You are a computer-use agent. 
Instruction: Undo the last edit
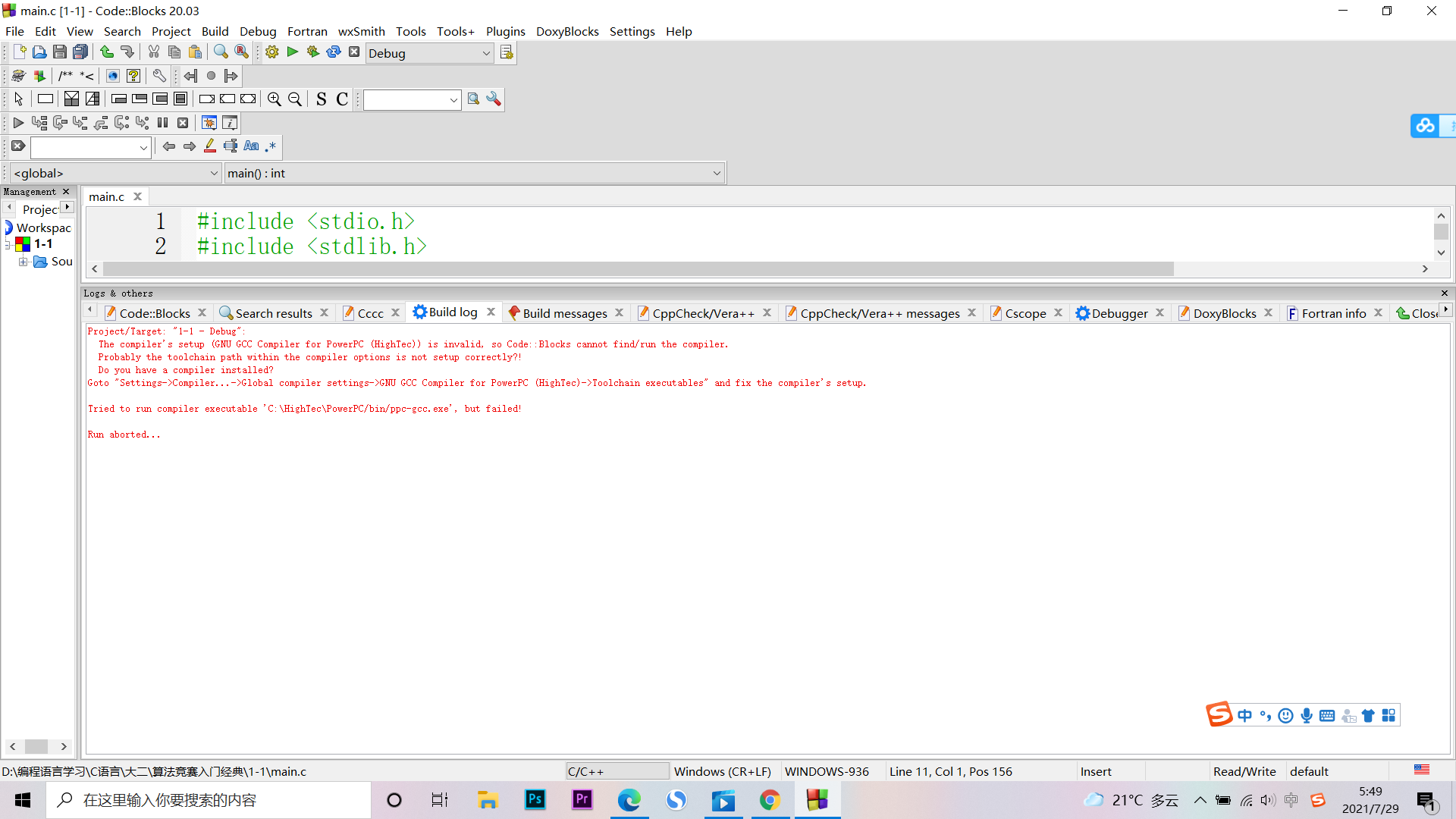(107, 52)
